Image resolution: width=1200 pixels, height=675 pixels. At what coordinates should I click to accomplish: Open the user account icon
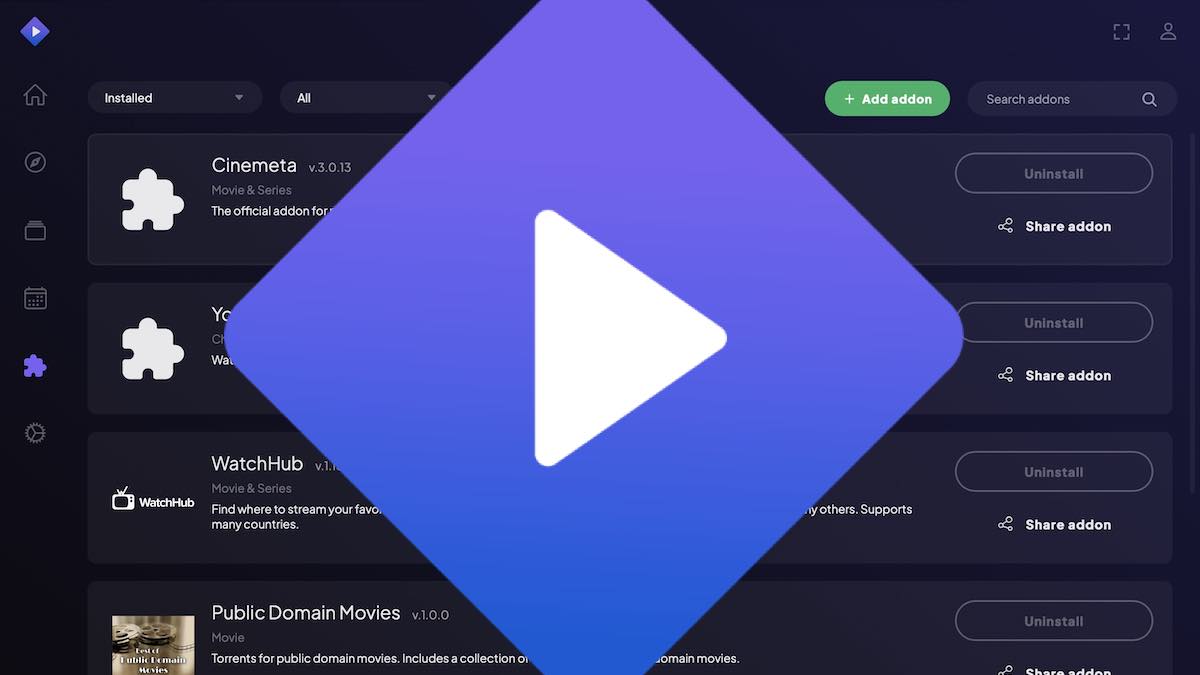click(x=1168, y=31)
